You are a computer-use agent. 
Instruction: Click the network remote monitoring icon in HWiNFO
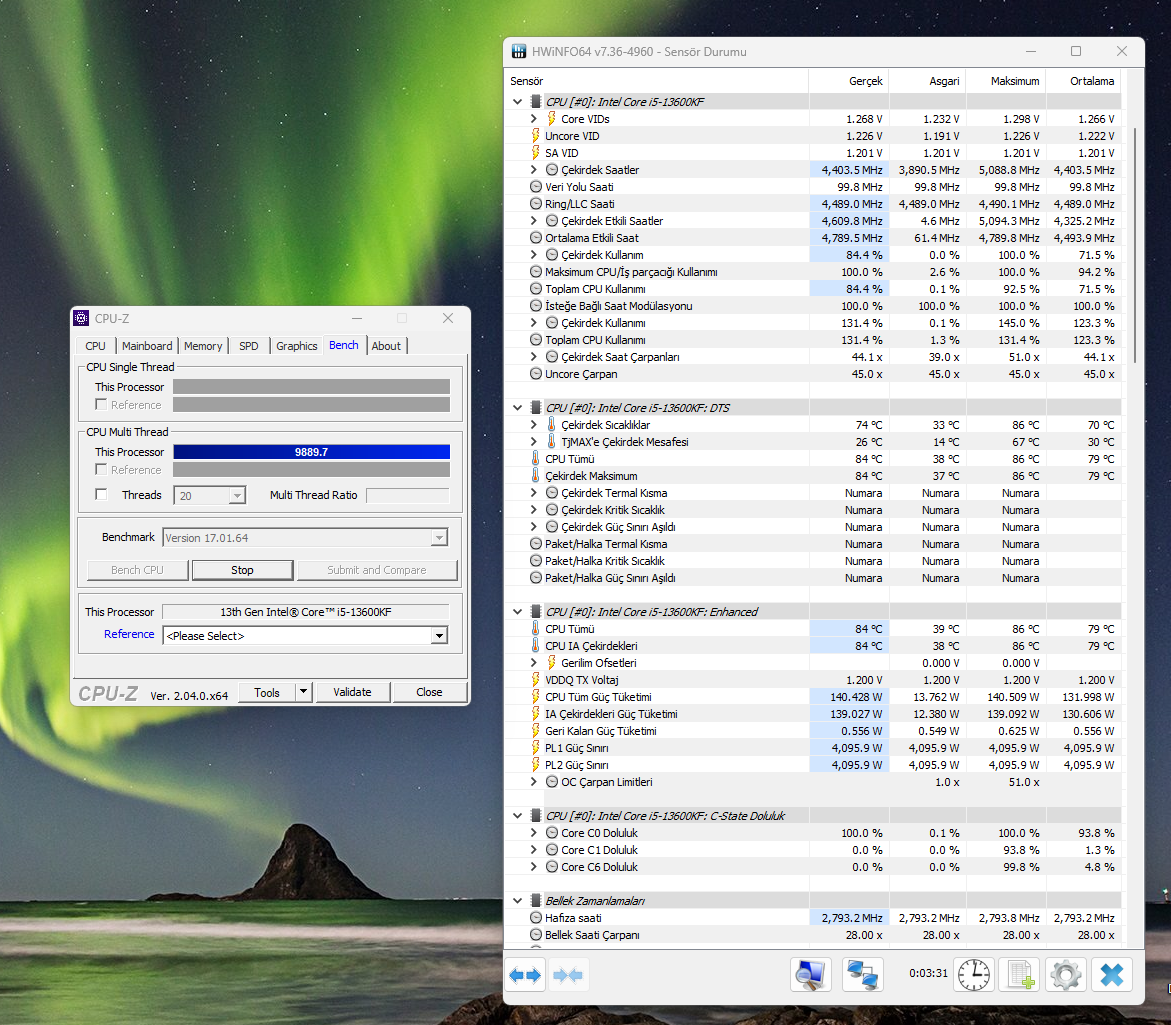click(863, 975)
